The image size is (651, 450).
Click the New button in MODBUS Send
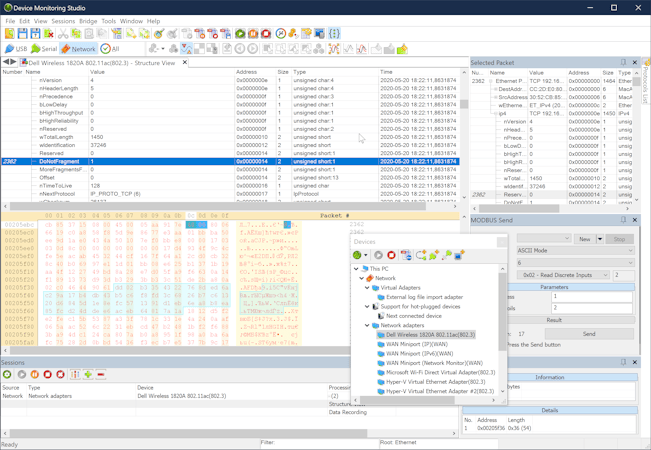(x=584, y=239)
